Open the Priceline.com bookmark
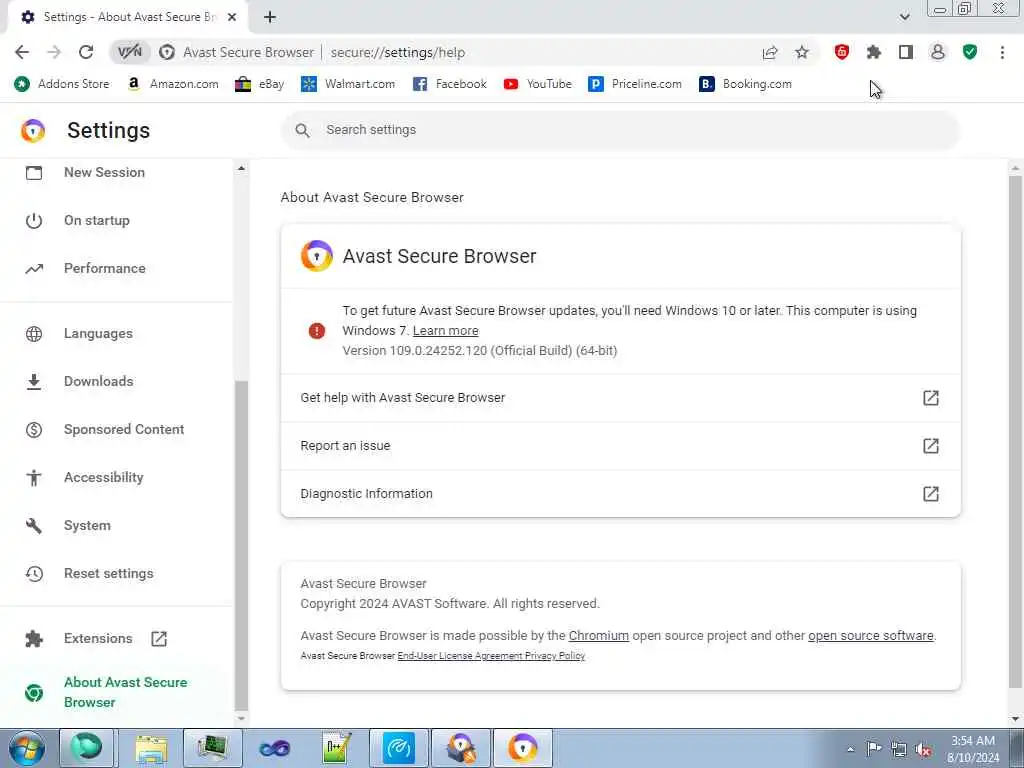1024x768 pixels. pos(635,84)
